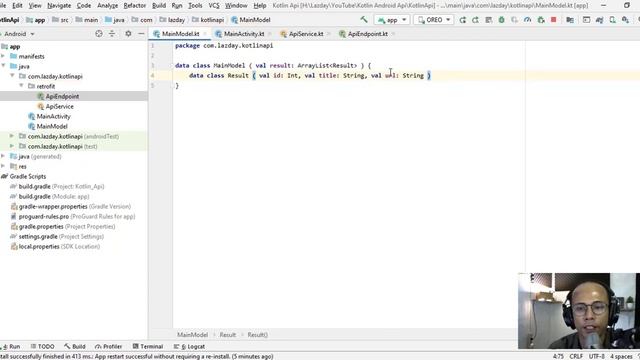
Task: Expand the manifests folder
Action: [x=3, y=56]
